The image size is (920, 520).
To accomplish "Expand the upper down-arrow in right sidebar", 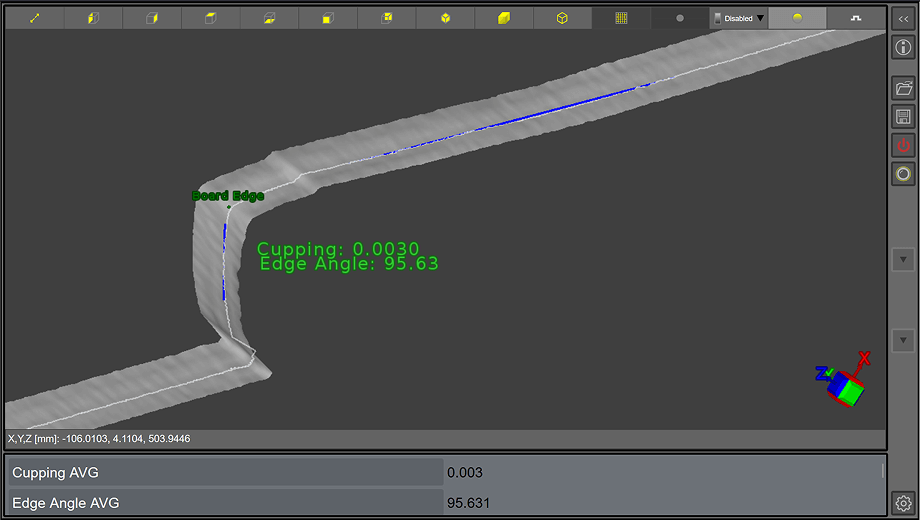I will click(x=903, y=259).
